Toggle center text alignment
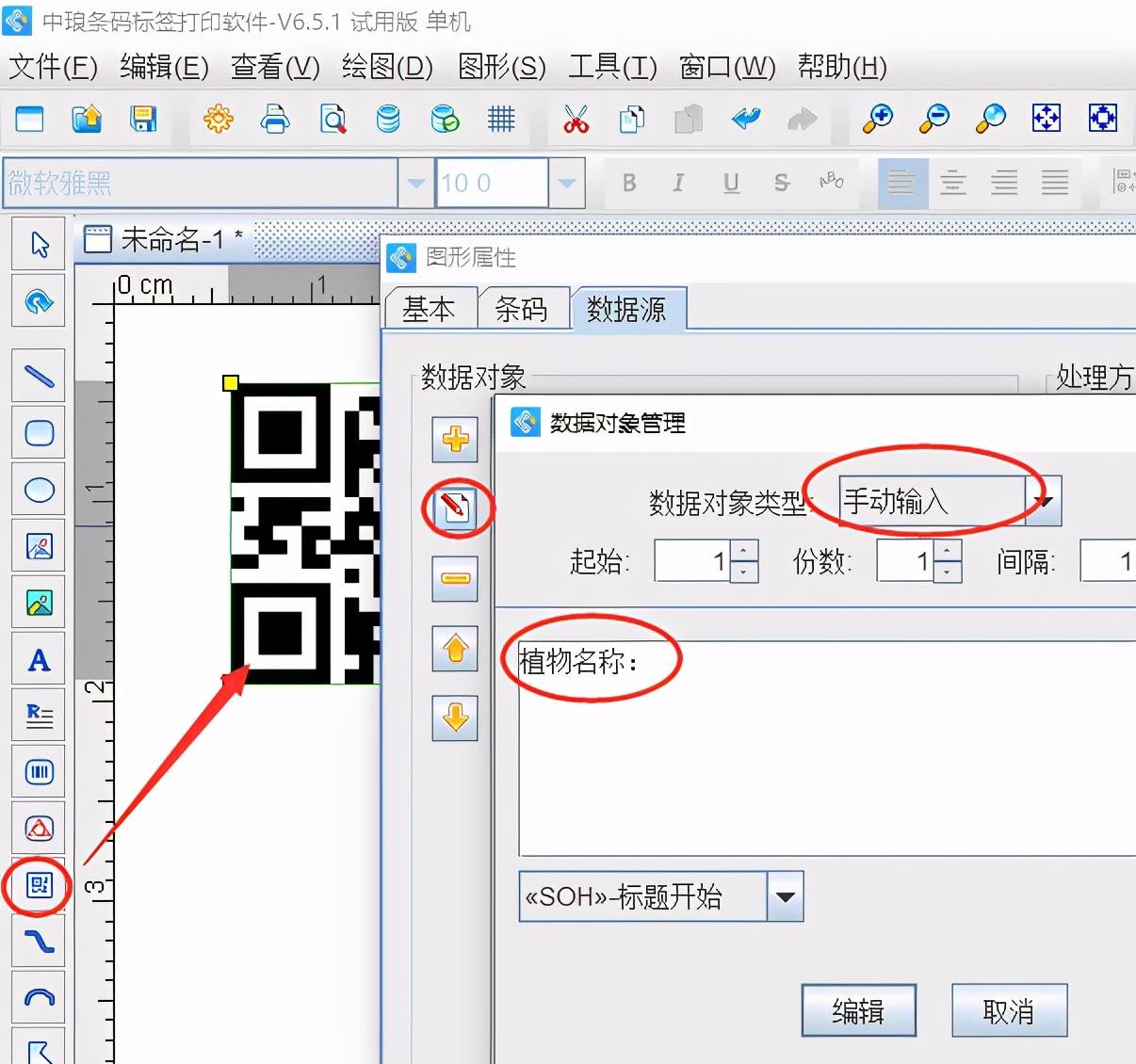The height and width of the screenshot is (1064, 1136). pyautogui.click(x=953, y=183)
